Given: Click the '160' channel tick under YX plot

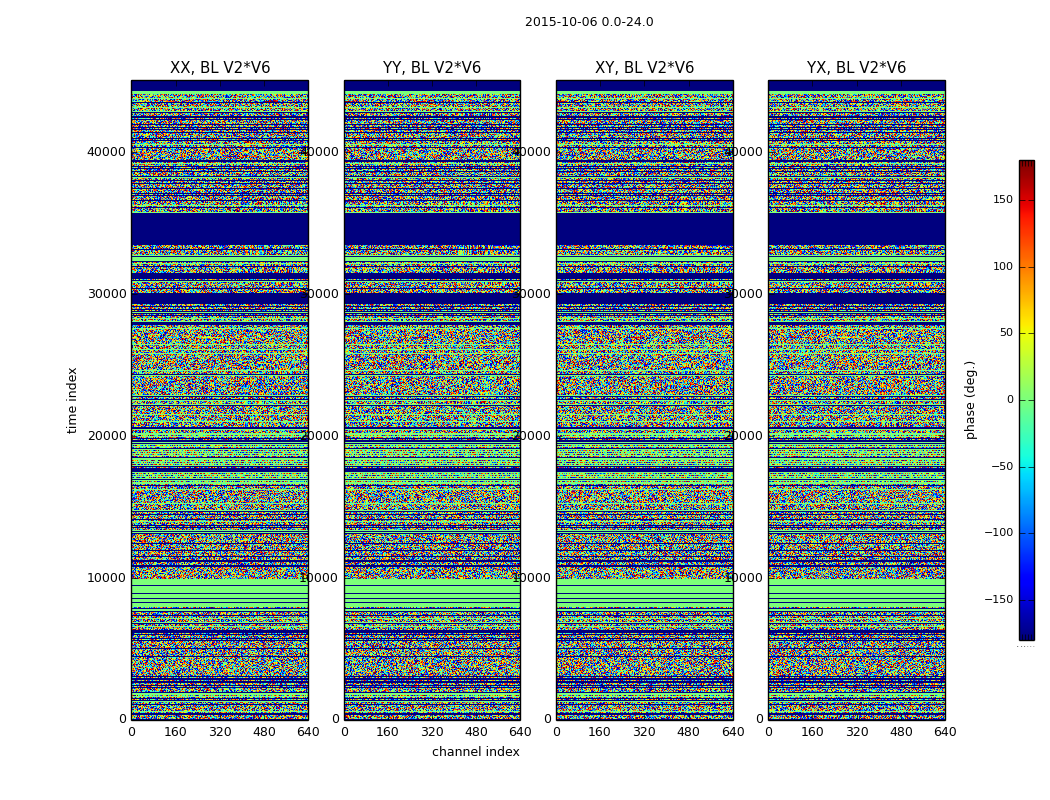Looking at the screenshot, I should (x=812, y=732).
